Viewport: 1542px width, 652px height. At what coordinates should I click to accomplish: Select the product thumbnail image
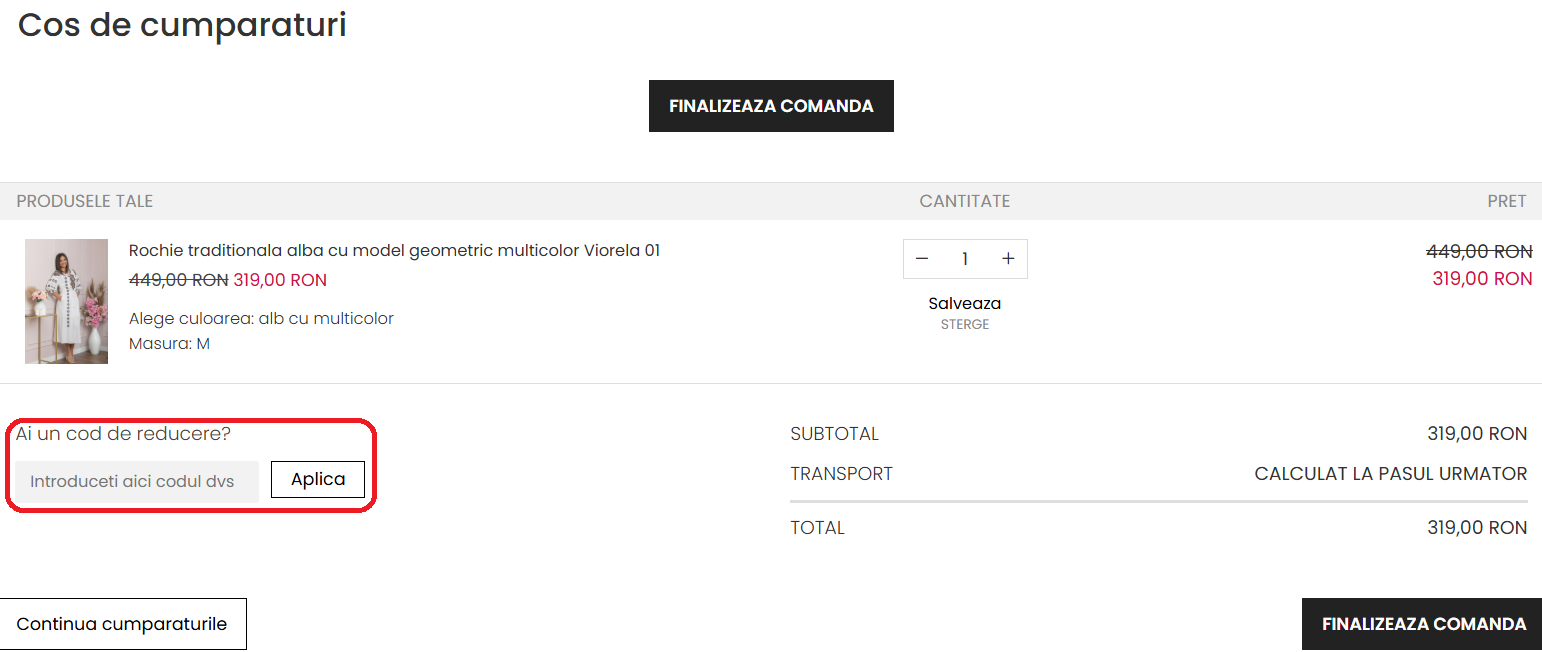tap(66, 301)
